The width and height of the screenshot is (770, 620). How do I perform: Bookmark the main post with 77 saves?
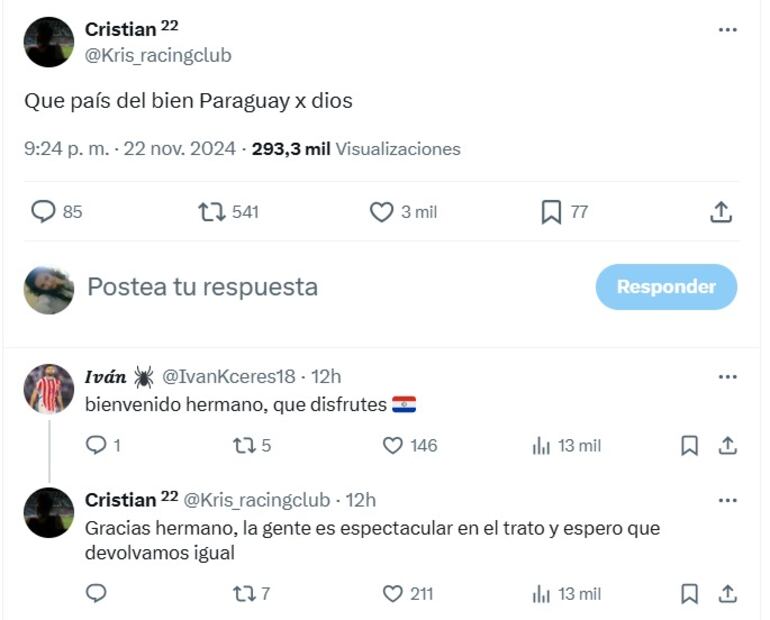click(x=551, y=212)
